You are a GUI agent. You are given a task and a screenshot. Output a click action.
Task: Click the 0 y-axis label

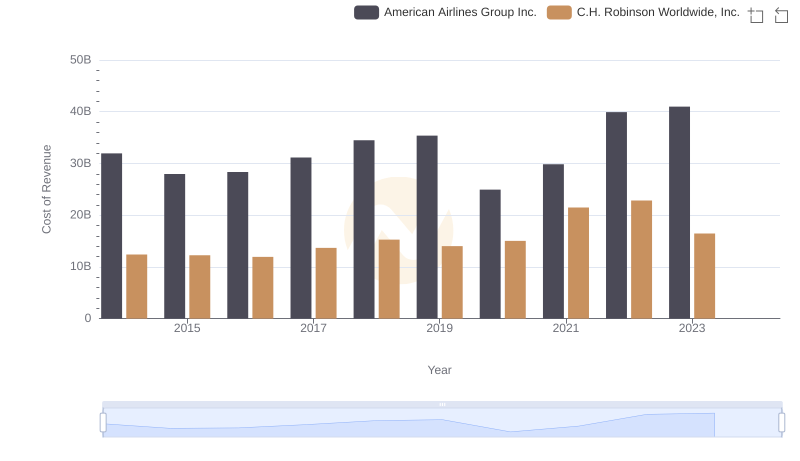point(88,318)
